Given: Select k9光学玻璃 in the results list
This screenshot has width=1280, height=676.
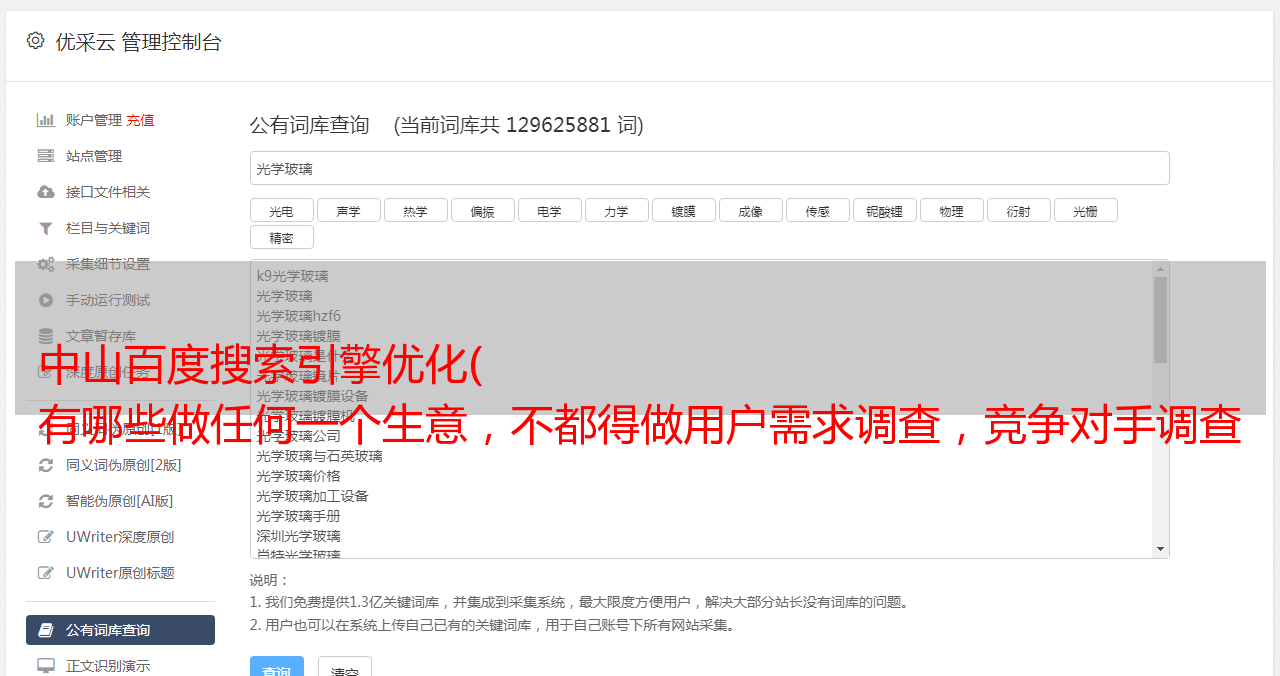Looking at the screenshot, I should (x=292, y=276).
